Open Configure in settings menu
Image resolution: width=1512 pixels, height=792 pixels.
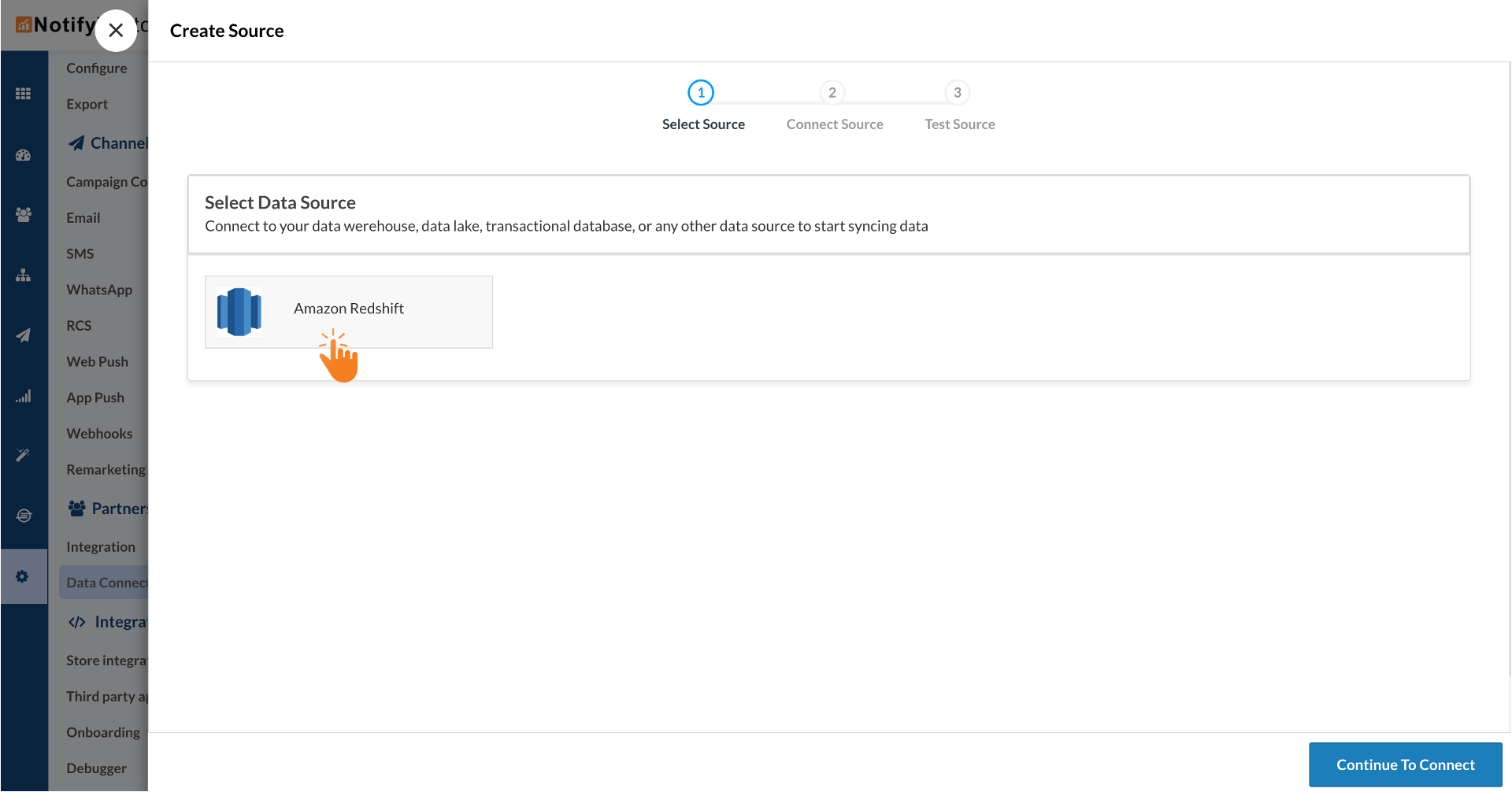[97, 68]
